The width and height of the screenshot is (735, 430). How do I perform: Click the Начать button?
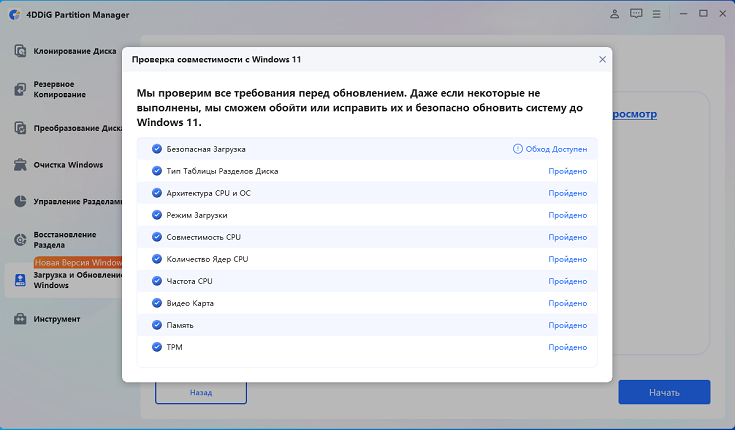pos(664,392)
